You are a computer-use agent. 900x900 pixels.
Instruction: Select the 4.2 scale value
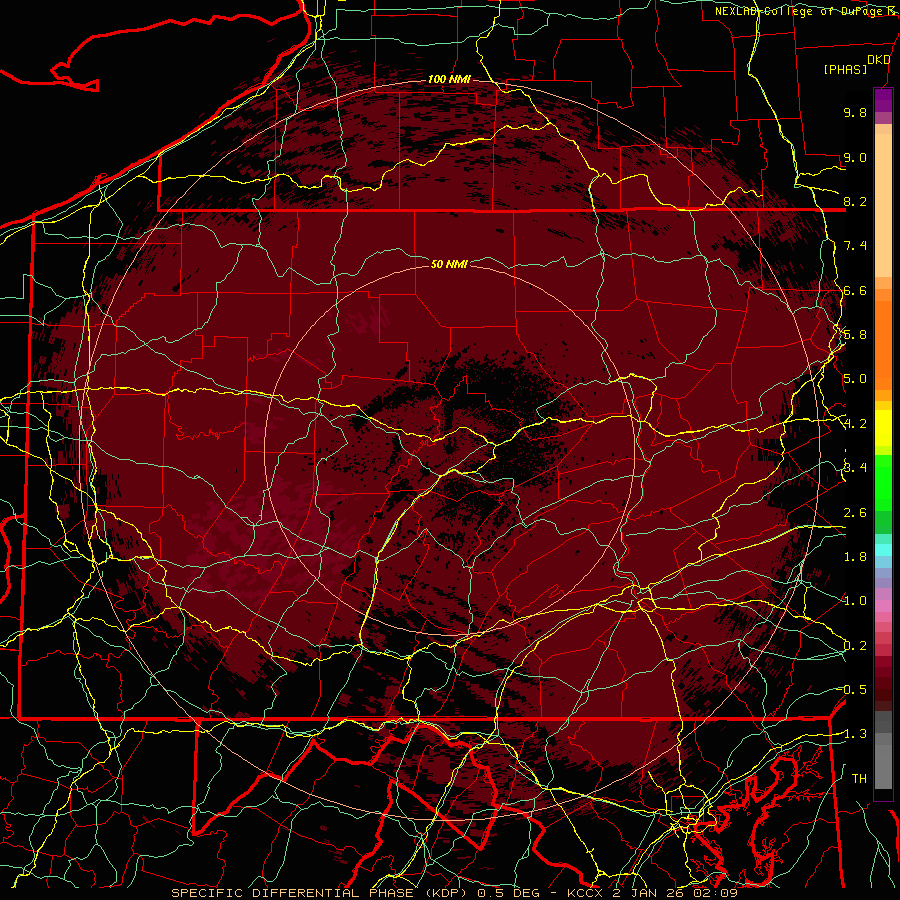coord(855,424)
